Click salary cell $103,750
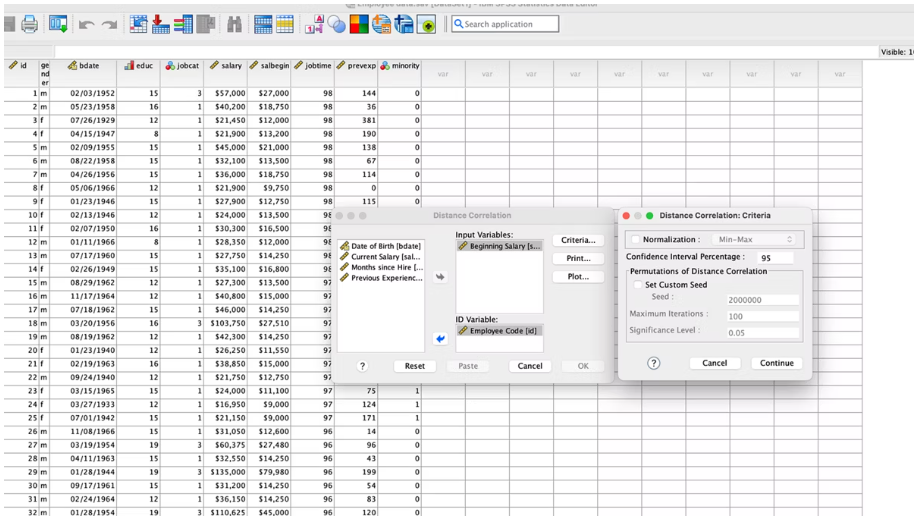This screenshot has width=922, height=531. pos(225,323)
